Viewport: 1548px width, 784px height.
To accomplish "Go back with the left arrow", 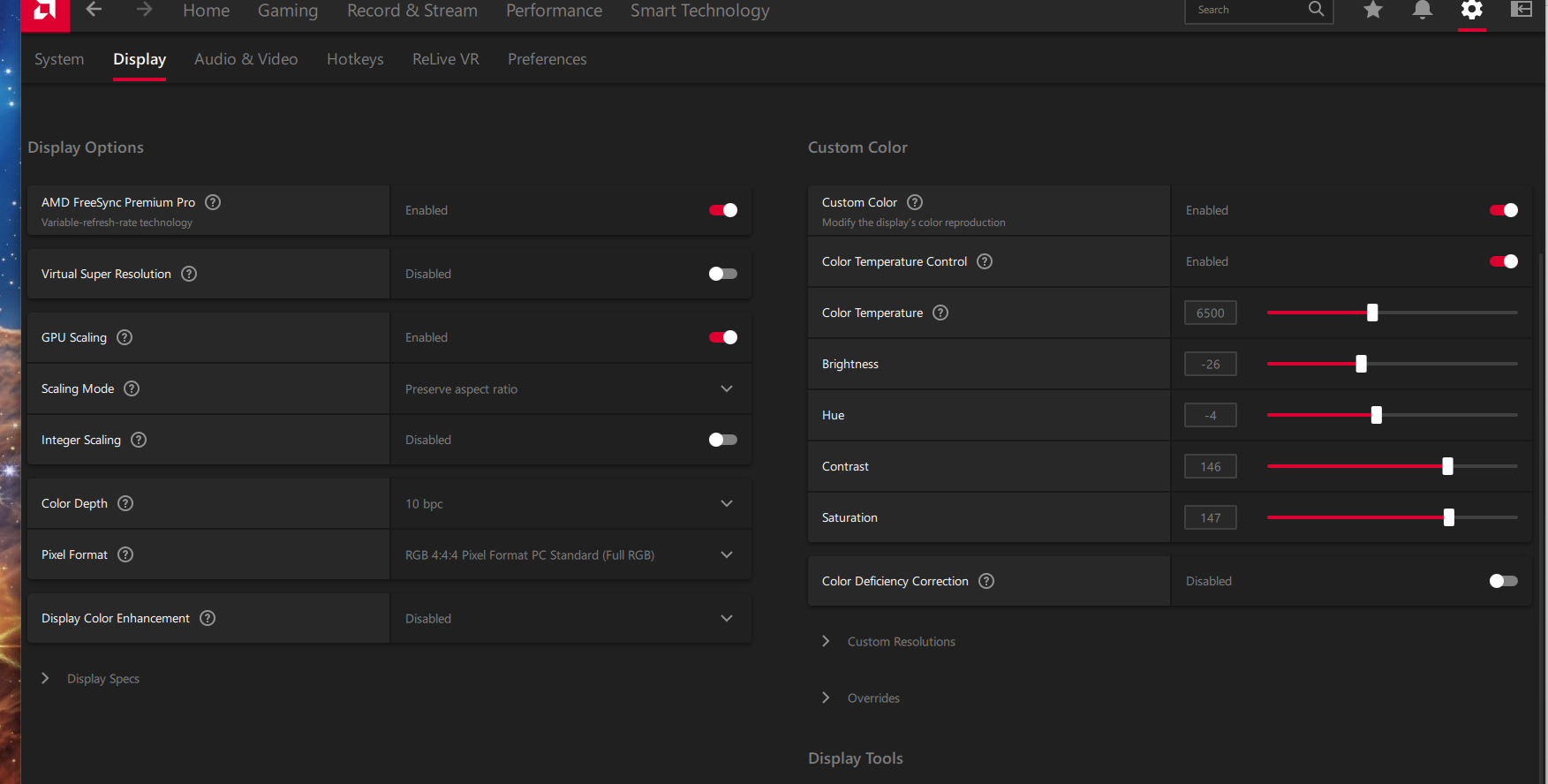I will click(x=94, y=10).
